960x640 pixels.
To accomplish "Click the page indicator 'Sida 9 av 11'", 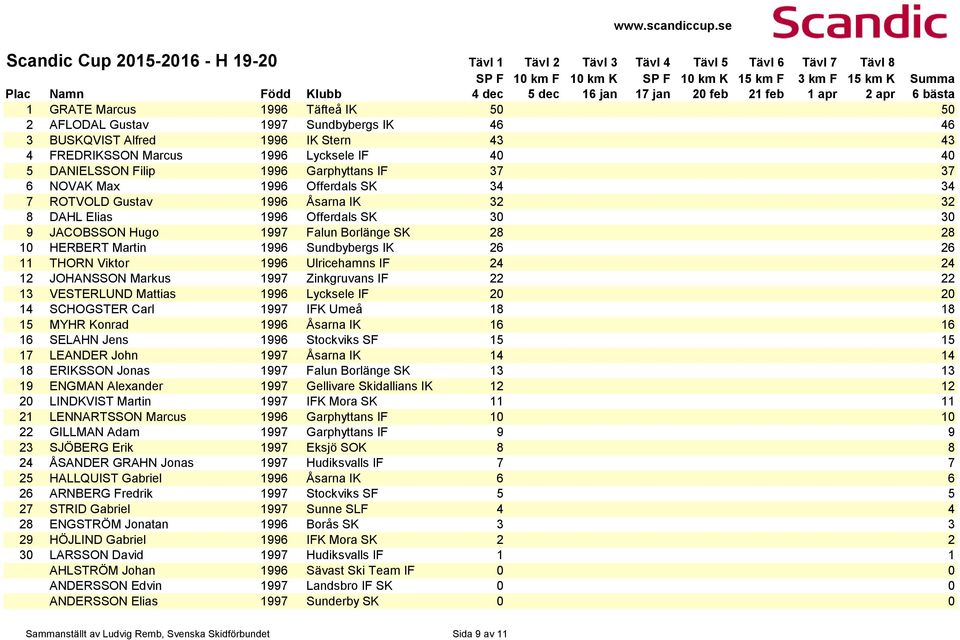I will click(479, 634).
